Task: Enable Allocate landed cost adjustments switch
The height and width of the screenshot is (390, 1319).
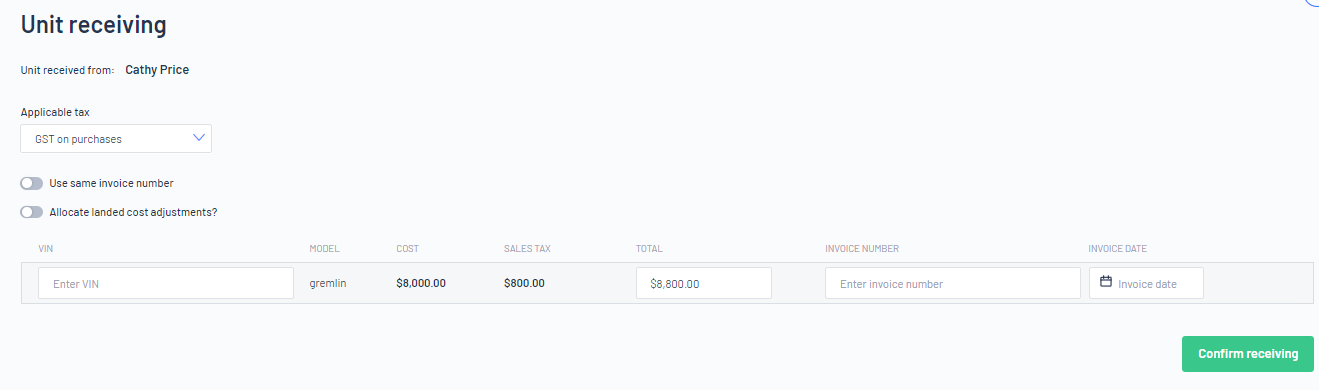Action: pyautogui.click(x=32, y=212)
